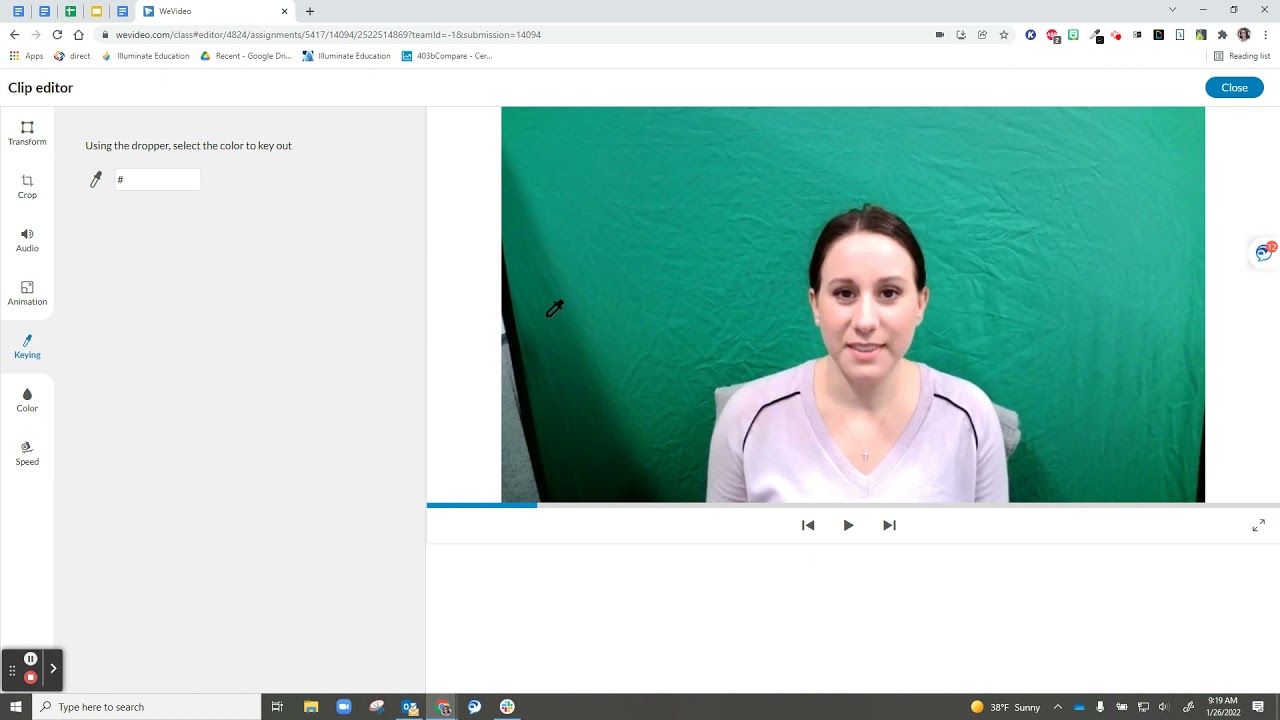Open Slack from the taskbar
Screen dimensions: 1280x720
pyautogui.click(x=507, y=707)
